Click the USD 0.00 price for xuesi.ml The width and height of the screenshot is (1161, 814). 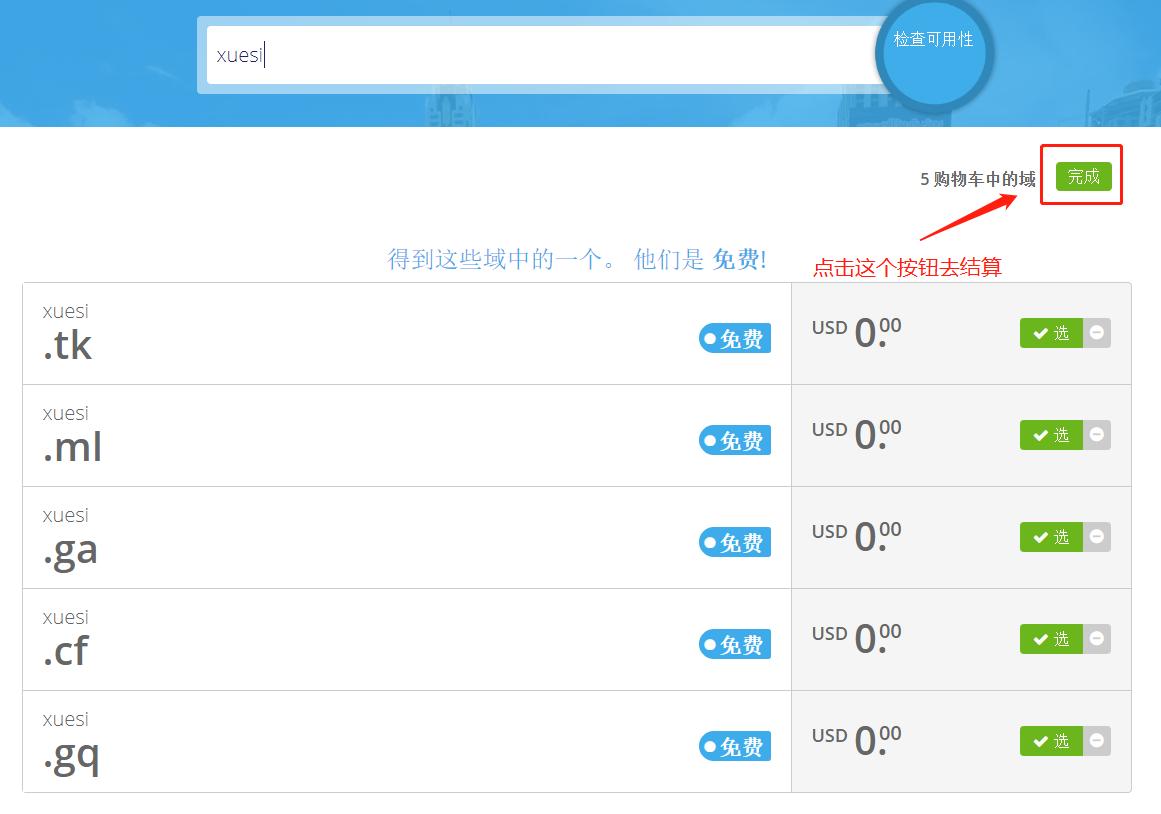click(x=857, y=434)
